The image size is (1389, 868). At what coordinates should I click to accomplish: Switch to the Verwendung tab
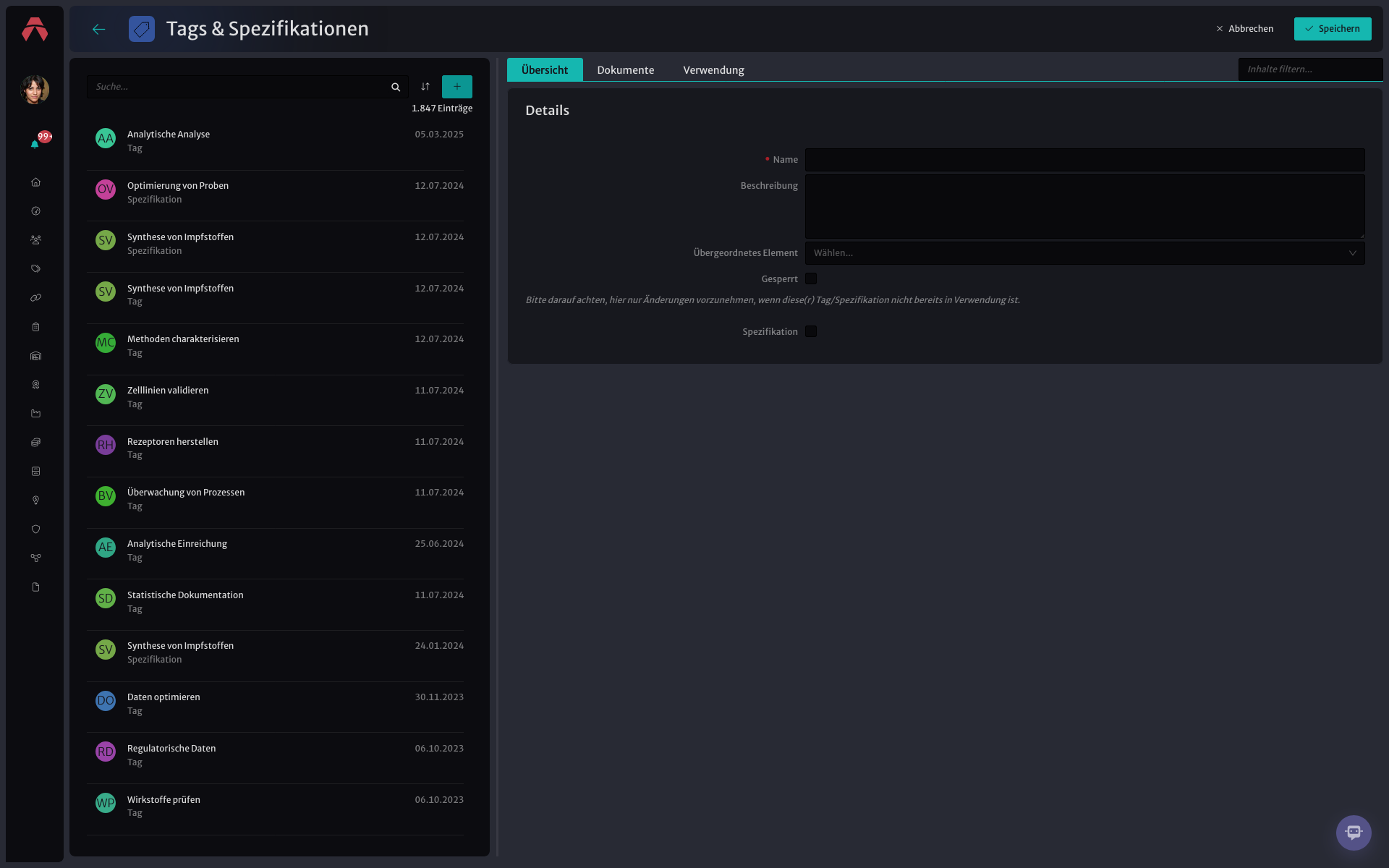[713, 69]
